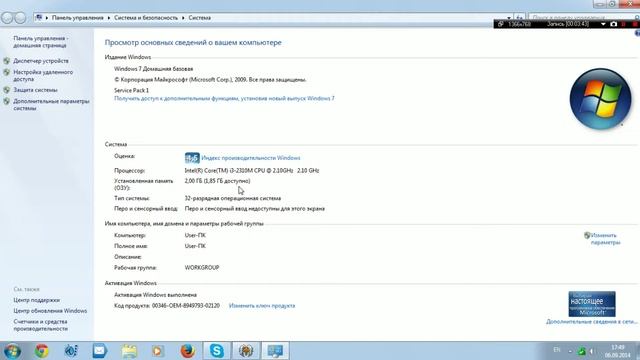
Task: Expand the arrow after Панель управления breadcrumb
Action: point(109,18)
